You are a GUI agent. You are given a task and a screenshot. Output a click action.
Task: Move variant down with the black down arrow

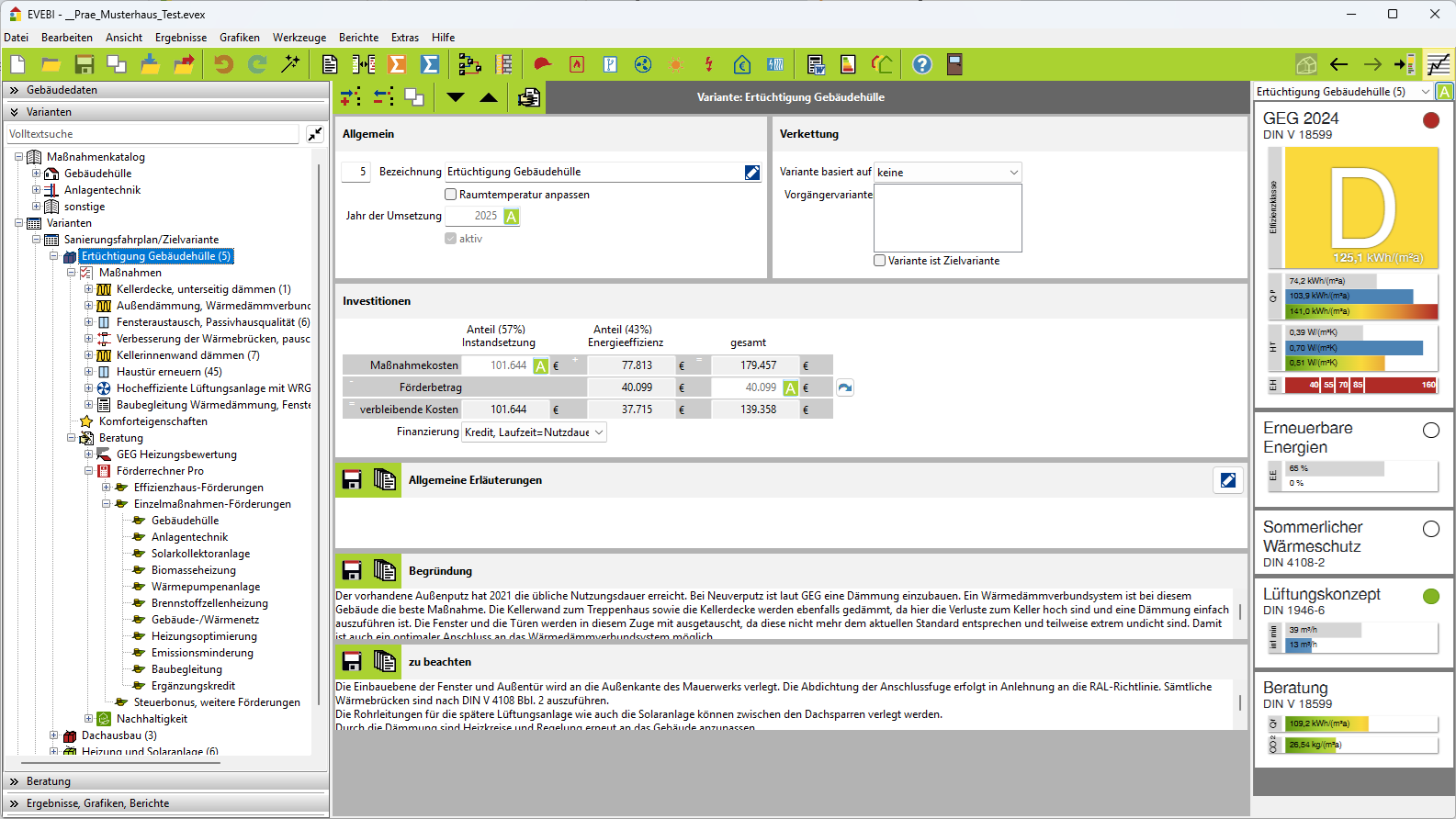click(x=456, y=97)
